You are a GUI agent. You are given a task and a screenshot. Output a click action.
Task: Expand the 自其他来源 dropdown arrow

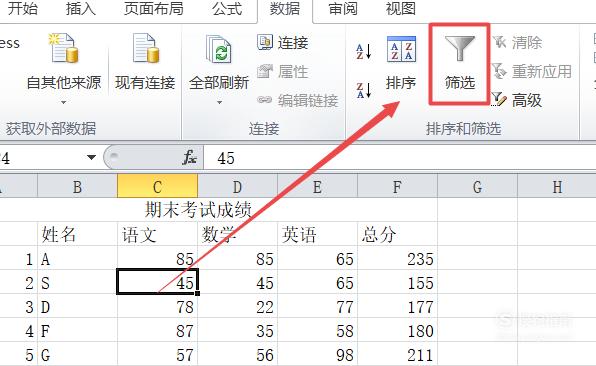(x=63, y=102)
